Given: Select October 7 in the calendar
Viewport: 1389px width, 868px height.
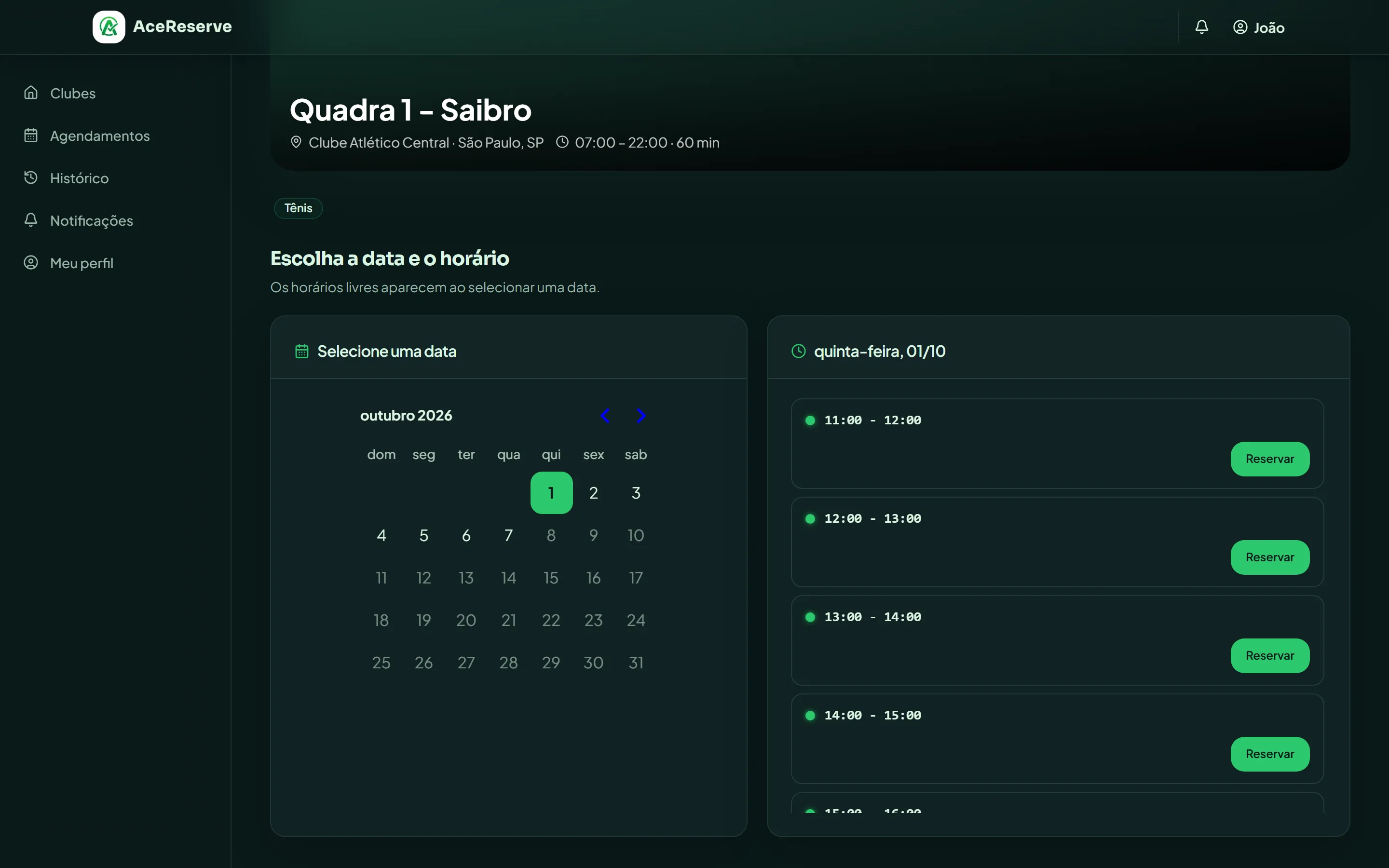Looking at the screenshot, I should (508, 535).
